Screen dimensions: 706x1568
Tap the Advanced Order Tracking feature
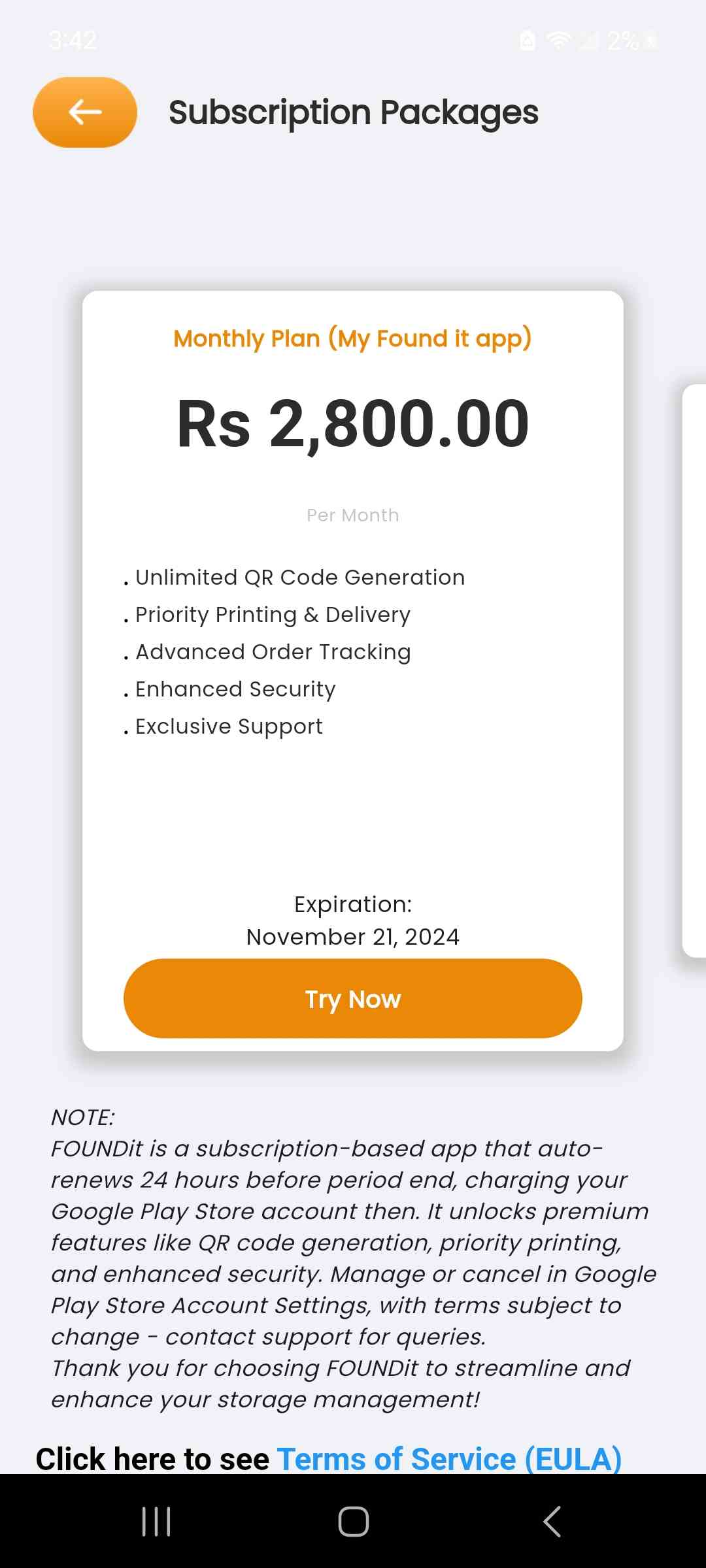273,652
